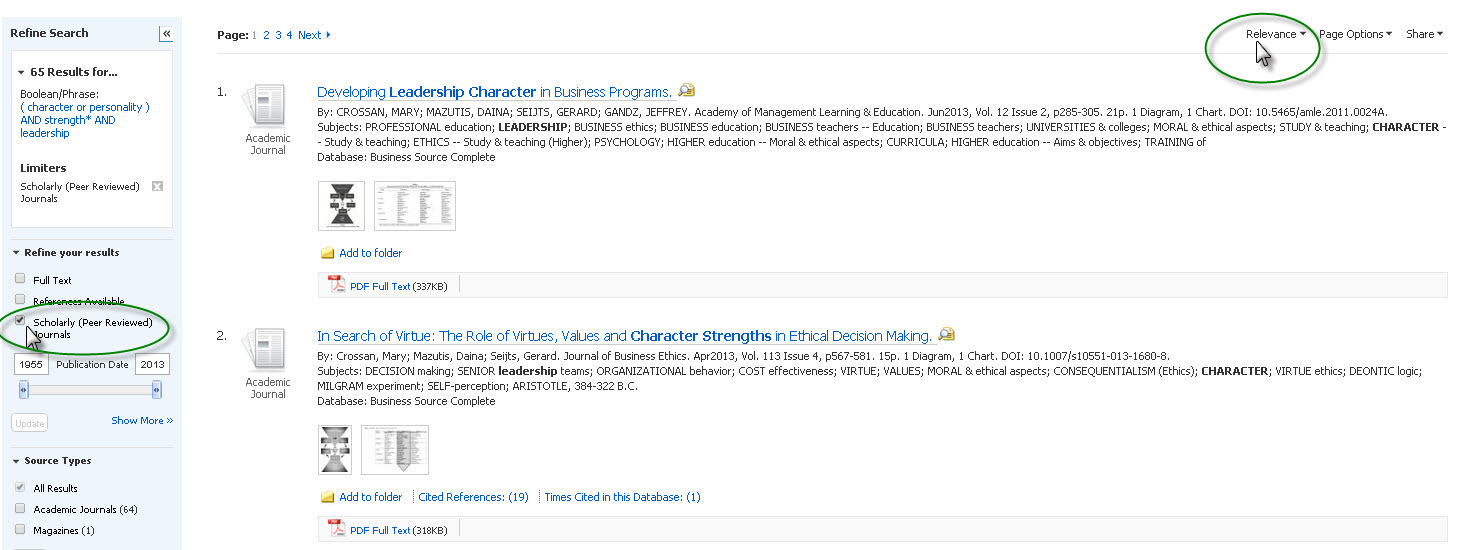Go to results page 2
The image size is (1462, 550).
tap(267, 35)
